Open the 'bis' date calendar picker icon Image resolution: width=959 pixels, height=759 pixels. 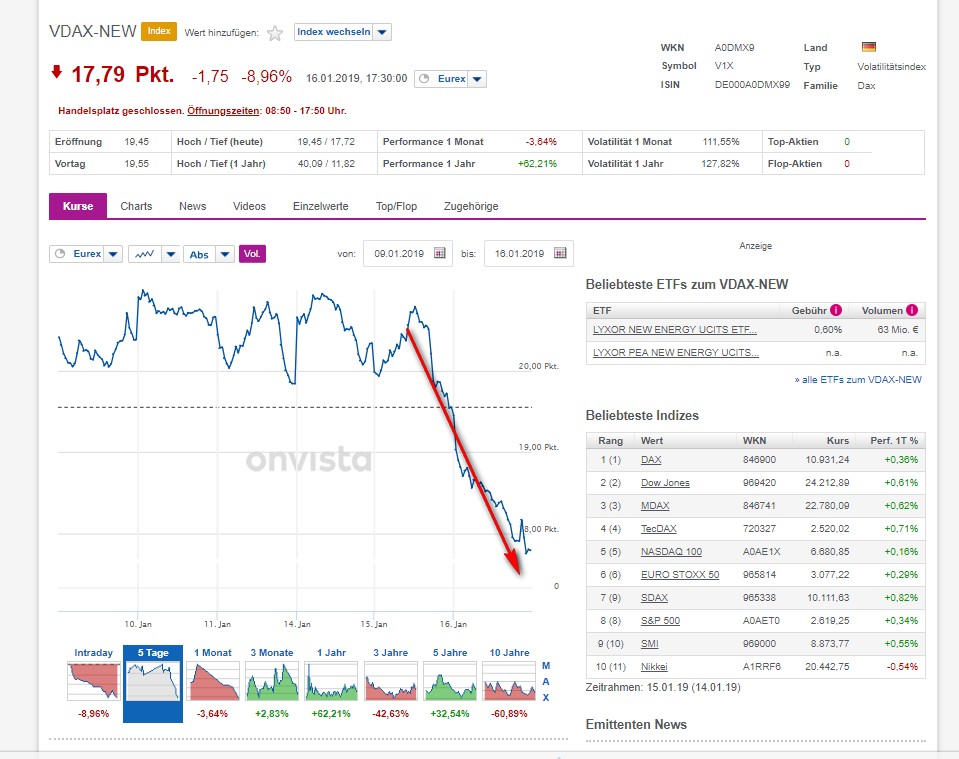click(560, 254)
